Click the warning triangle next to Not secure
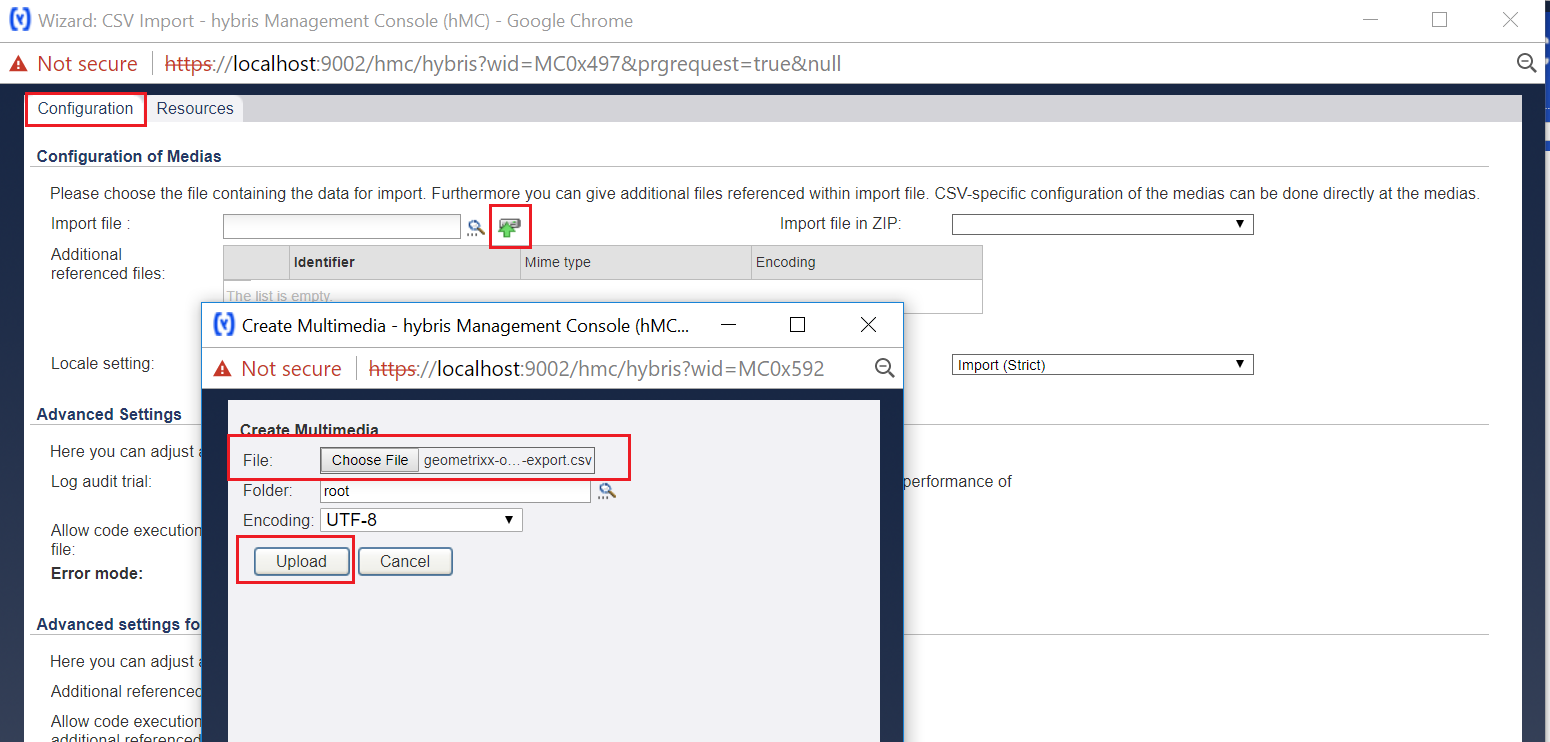Screen dimensions: 1550x742 click(18, 62)
